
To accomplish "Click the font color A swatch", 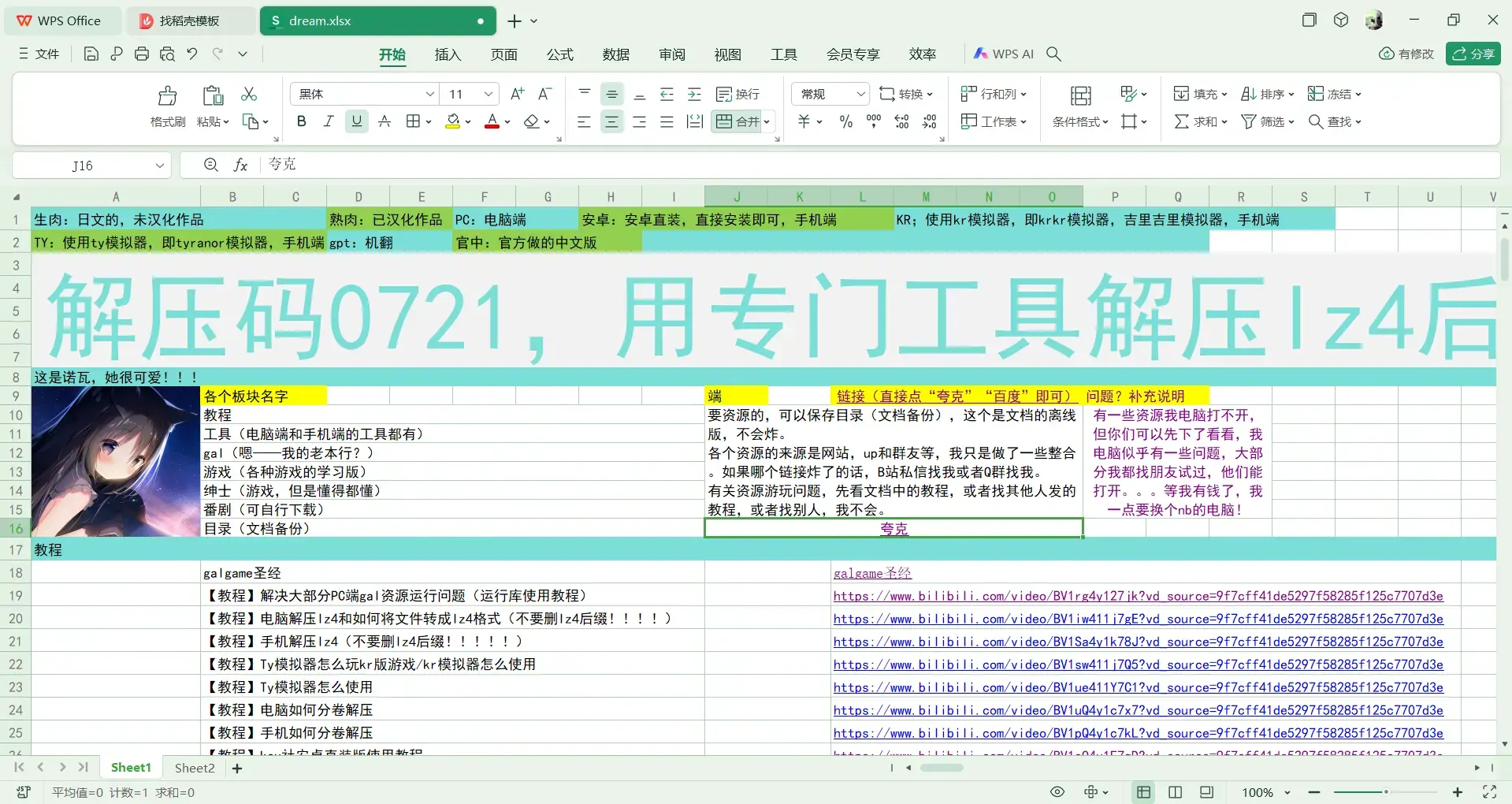I will click(x=492, y=121).
